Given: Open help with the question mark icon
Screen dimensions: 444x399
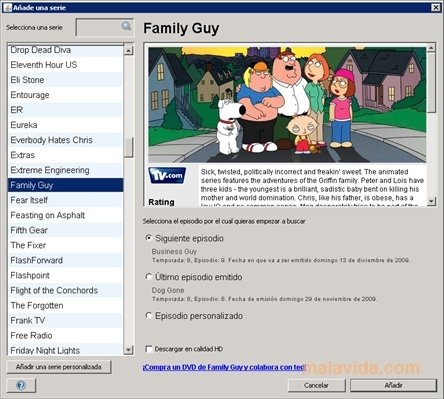Looking at the screenshot, I should 21,386.
